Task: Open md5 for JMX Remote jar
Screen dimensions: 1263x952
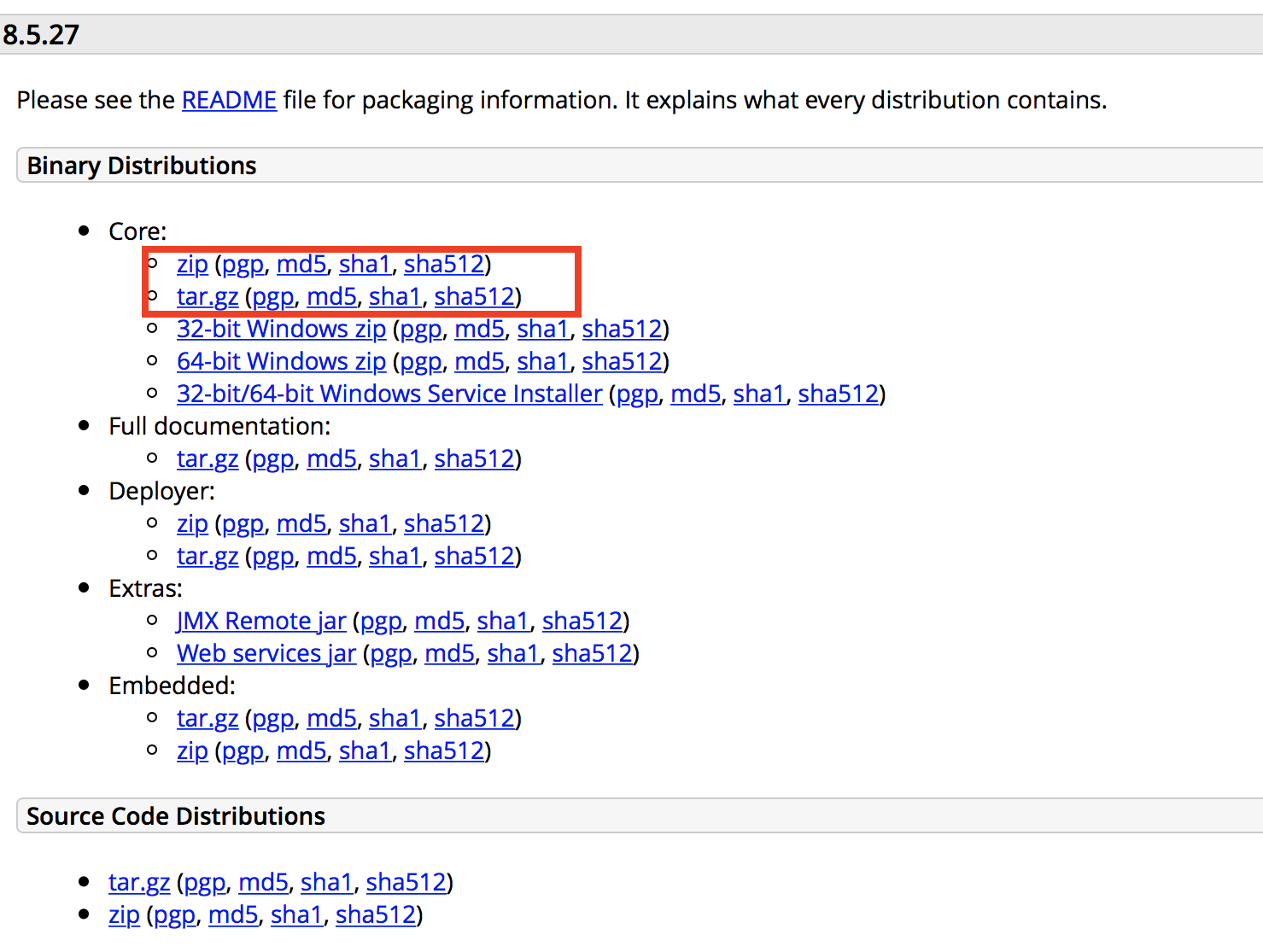Action: (440, 622)
